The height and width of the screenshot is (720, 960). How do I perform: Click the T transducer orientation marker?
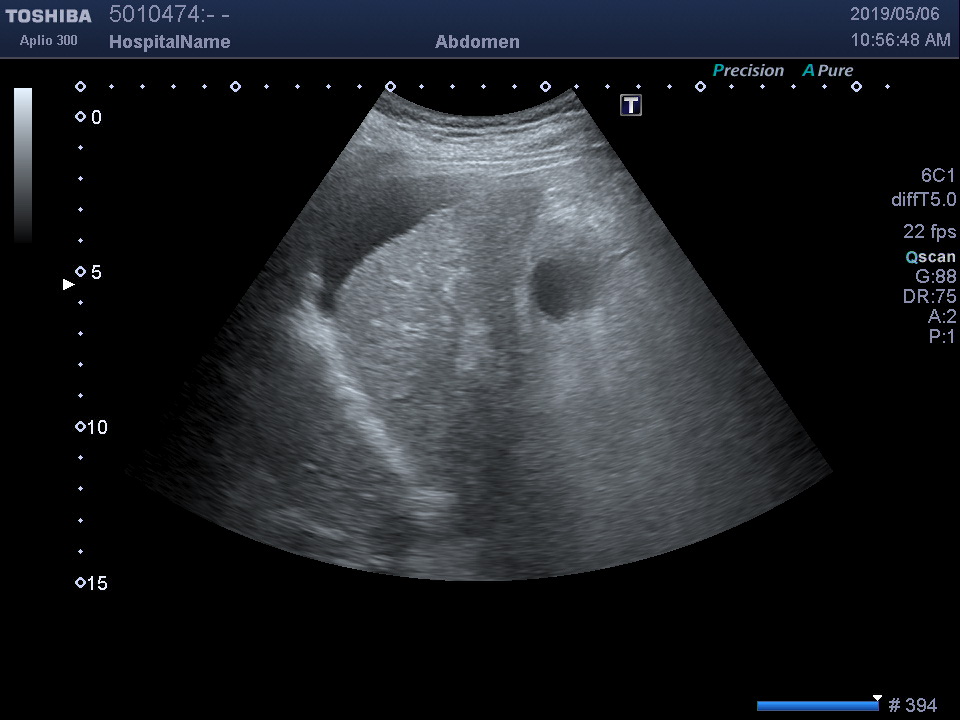pos(631,105)
